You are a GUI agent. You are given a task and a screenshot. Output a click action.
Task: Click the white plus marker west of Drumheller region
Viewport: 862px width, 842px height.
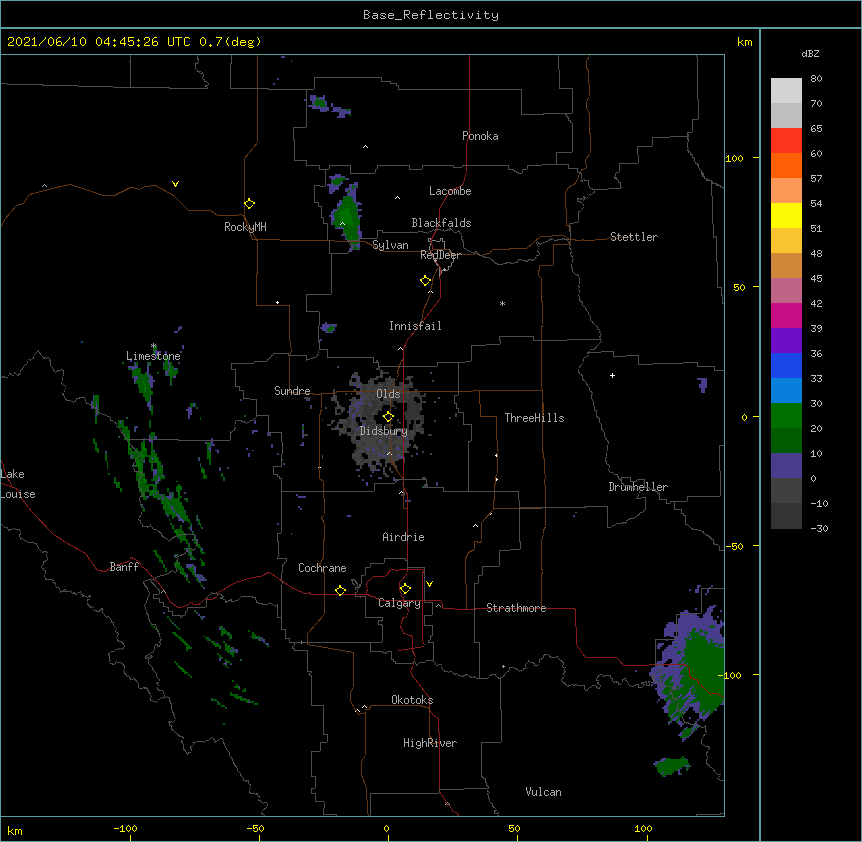(612, 375)
